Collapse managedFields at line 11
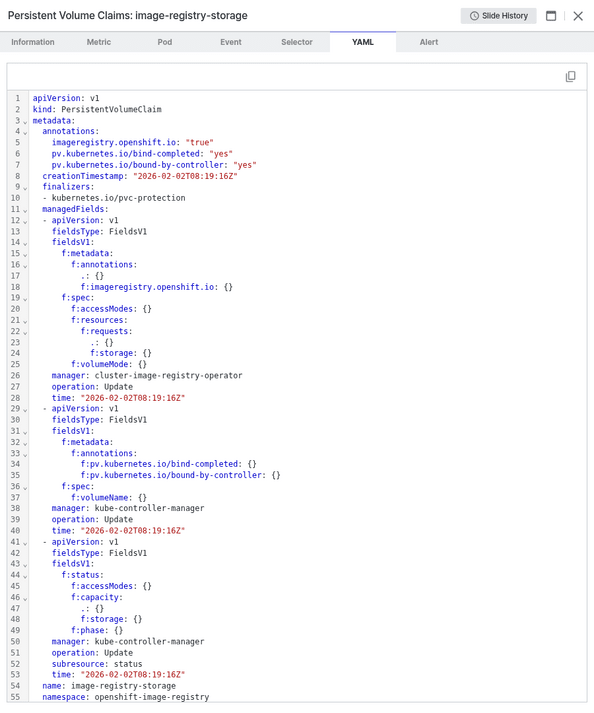The height and width of the screenshot is (713, 594). (25, 210)
